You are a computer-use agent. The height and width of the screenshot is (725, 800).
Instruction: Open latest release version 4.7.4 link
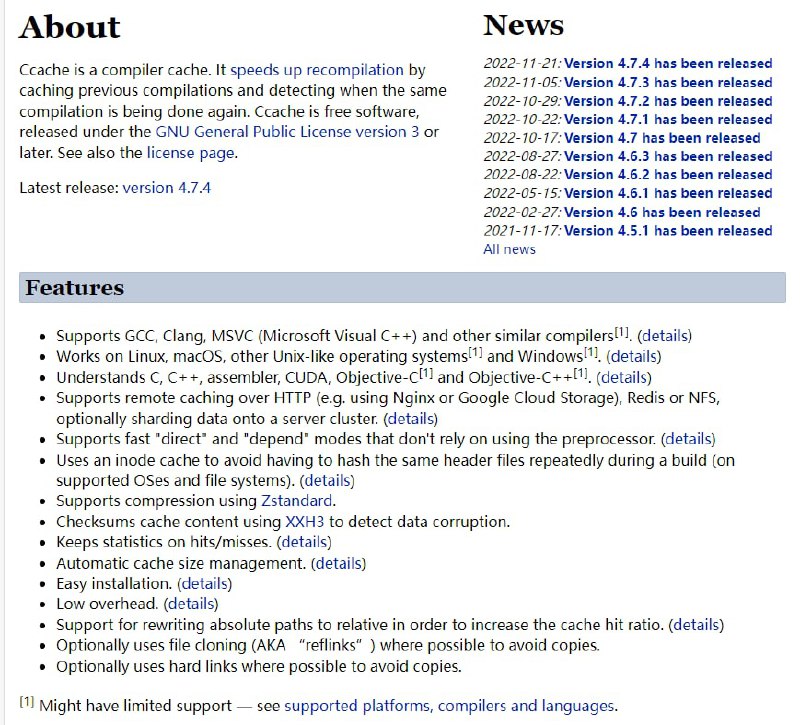tap(166, 187)
